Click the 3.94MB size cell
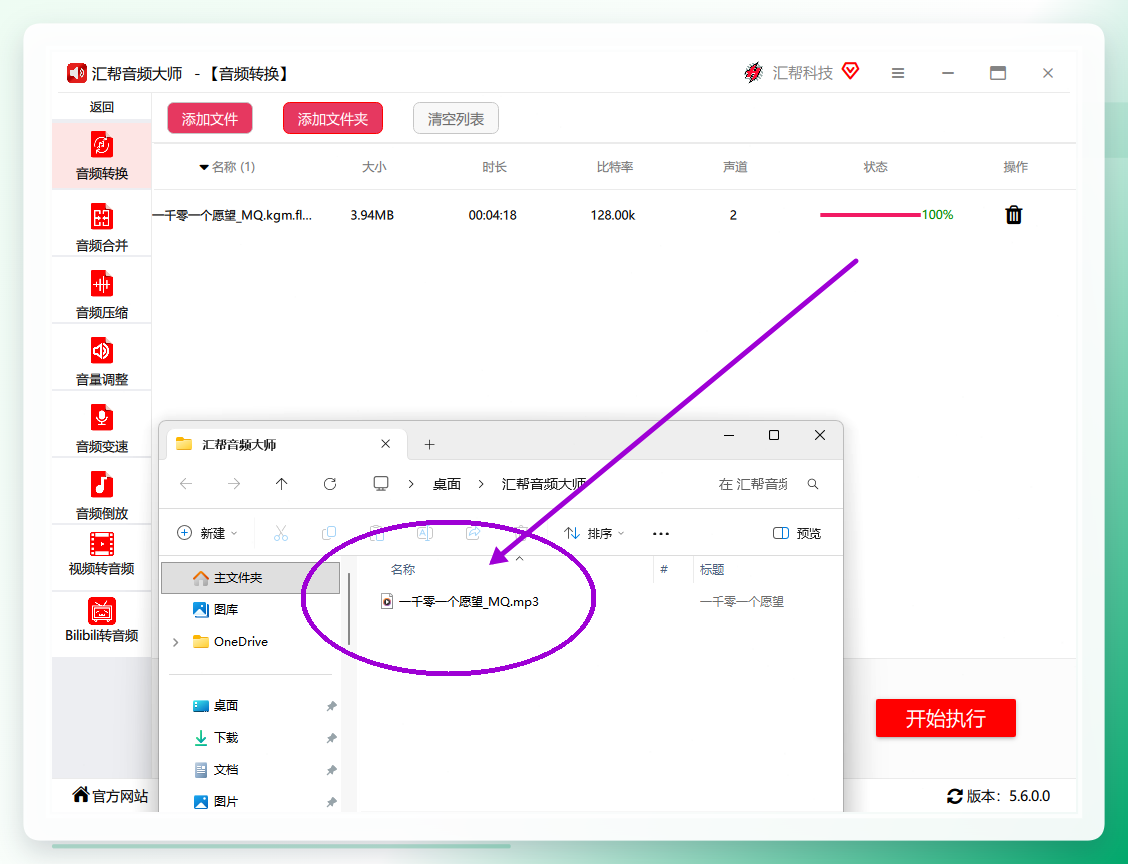Image resolution: width=1128 pixels, height=864 pixels. (372, 214)
